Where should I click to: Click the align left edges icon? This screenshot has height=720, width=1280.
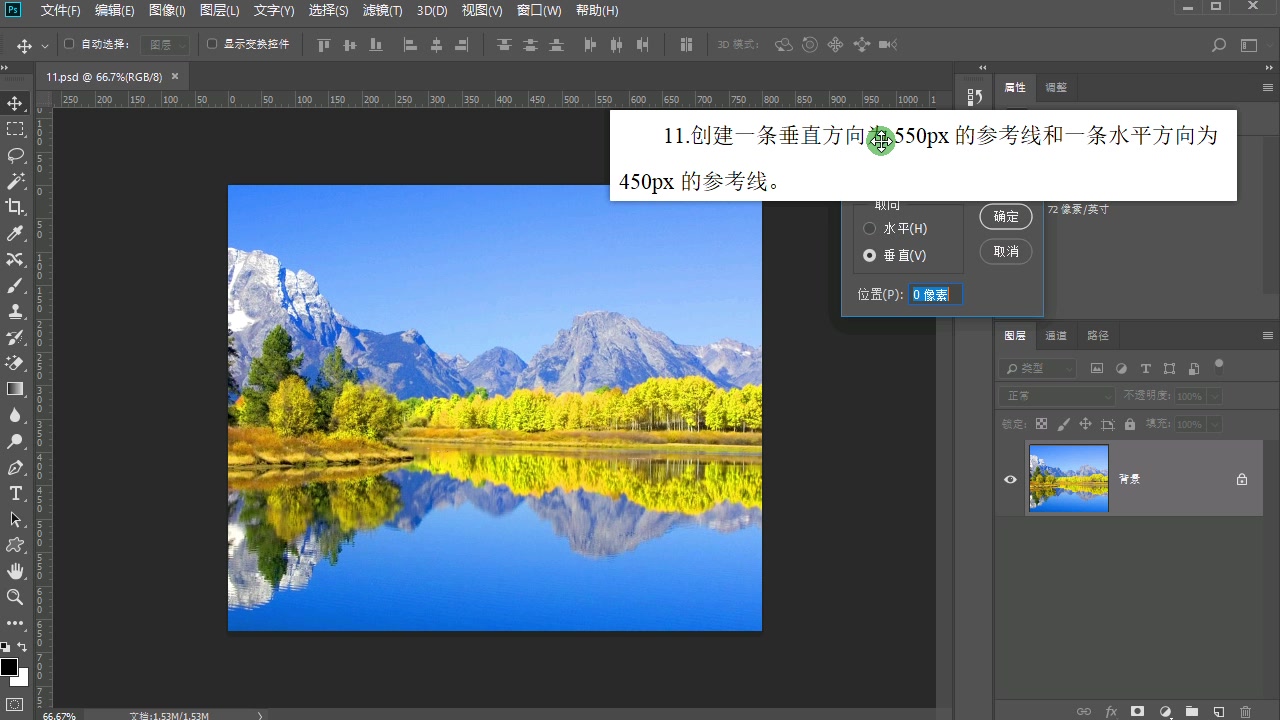(410, 45)
